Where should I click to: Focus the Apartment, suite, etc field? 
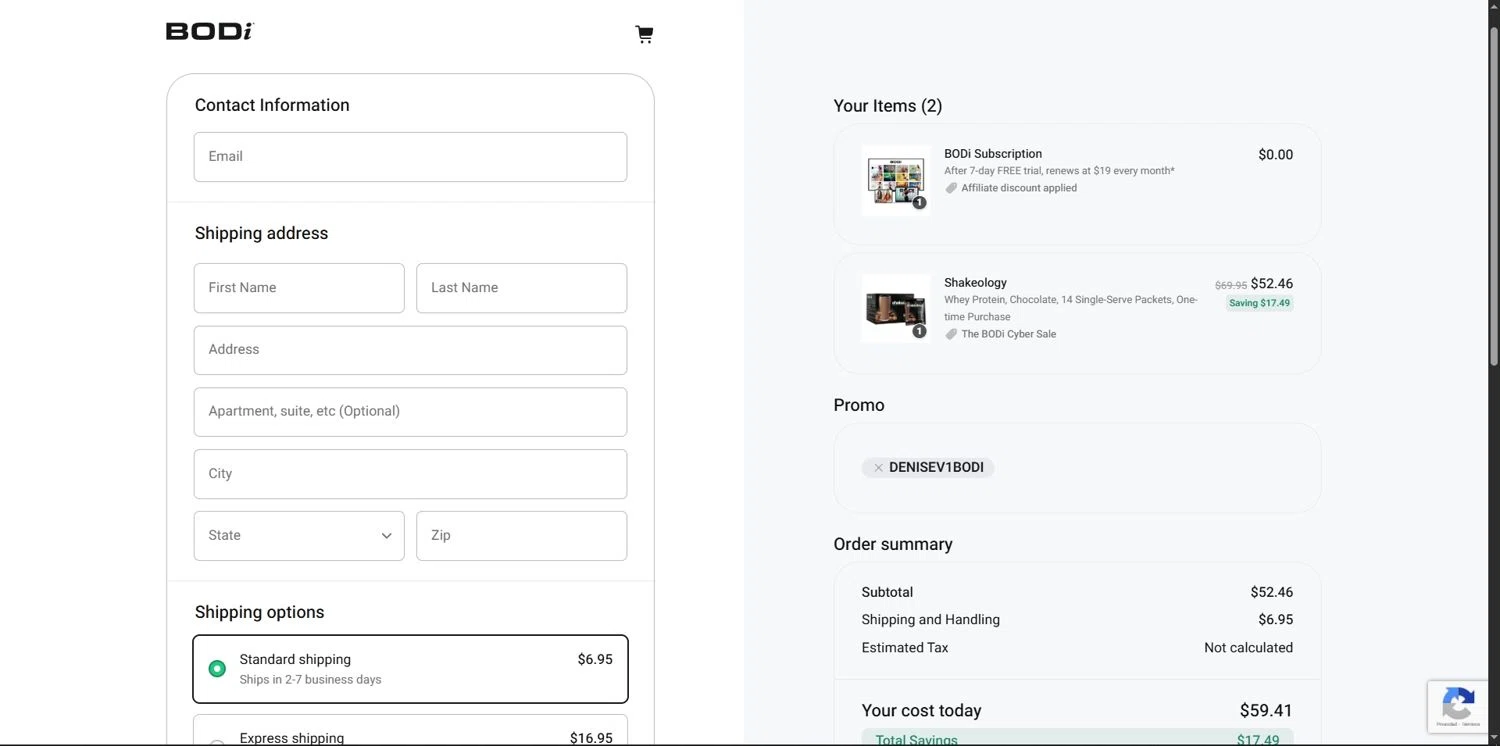coord(410,412)
